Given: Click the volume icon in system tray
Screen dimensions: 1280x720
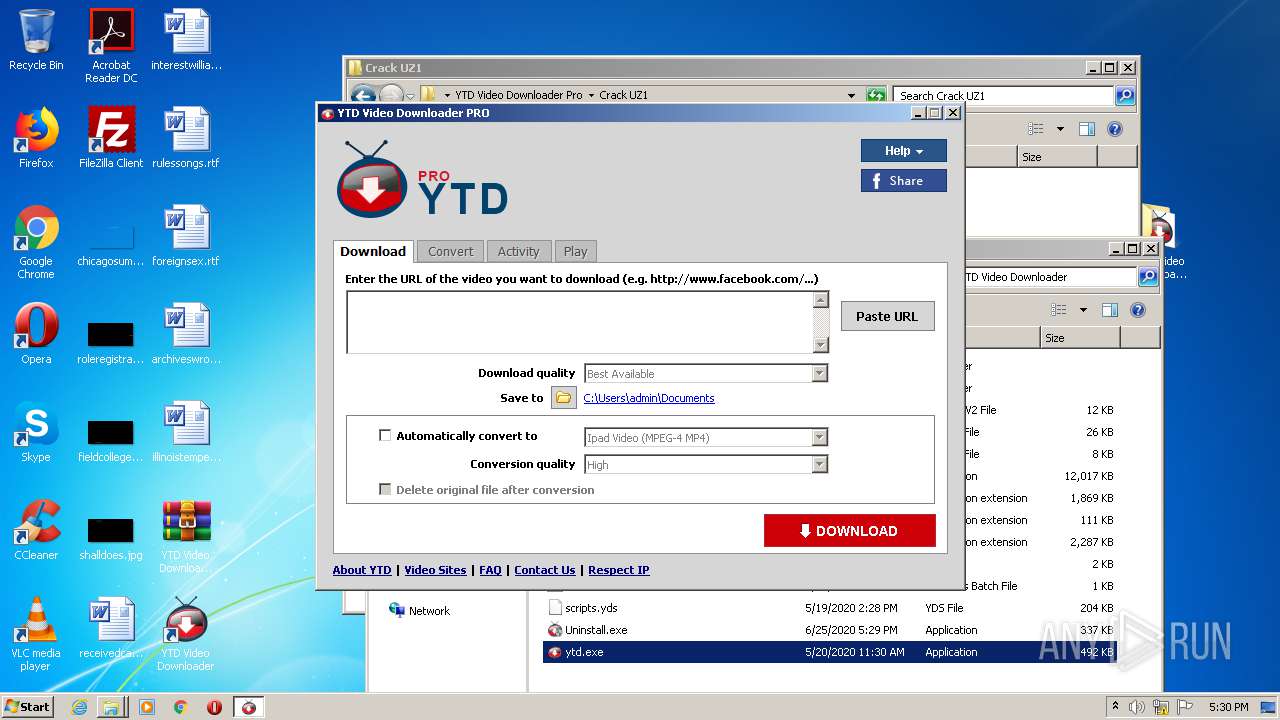Looking at the screenshot, I should 1137,707.
